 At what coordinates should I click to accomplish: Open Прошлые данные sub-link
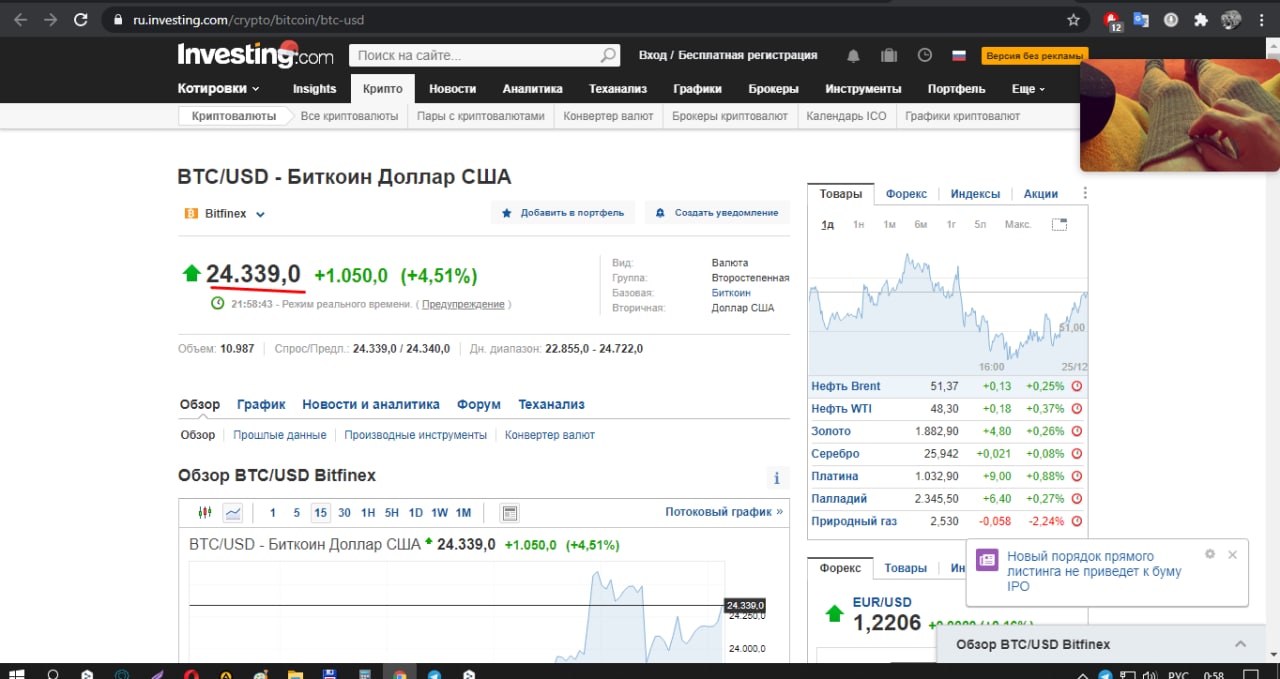(x=280, y=435)
